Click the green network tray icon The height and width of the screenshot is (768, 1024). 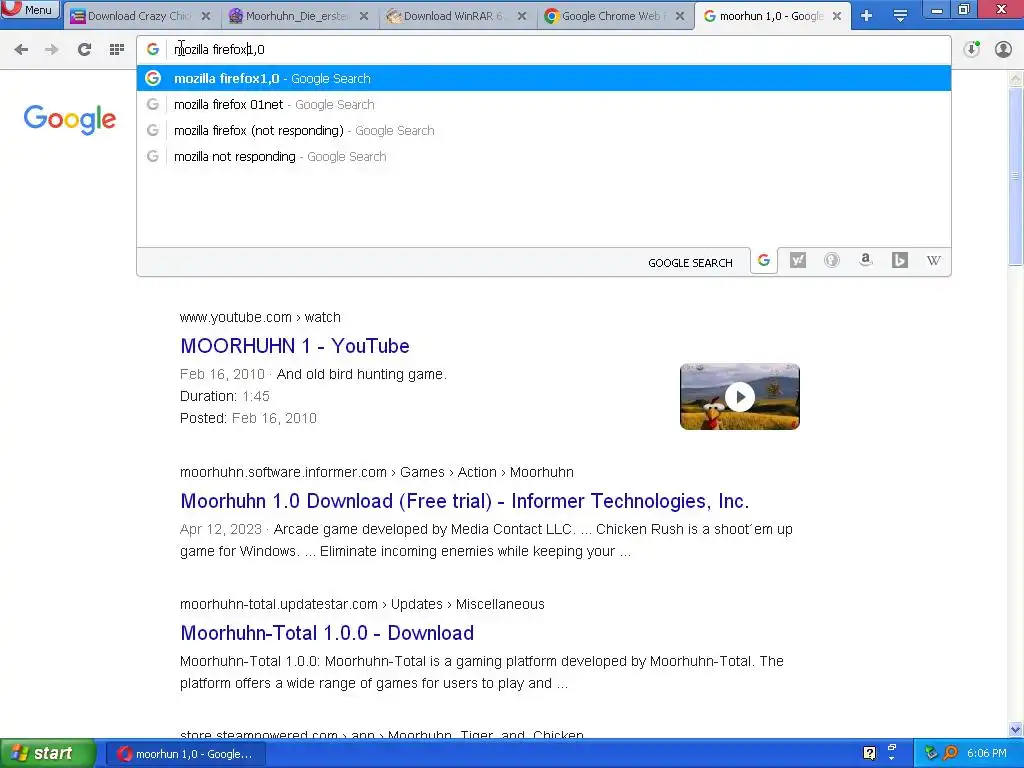931,754
